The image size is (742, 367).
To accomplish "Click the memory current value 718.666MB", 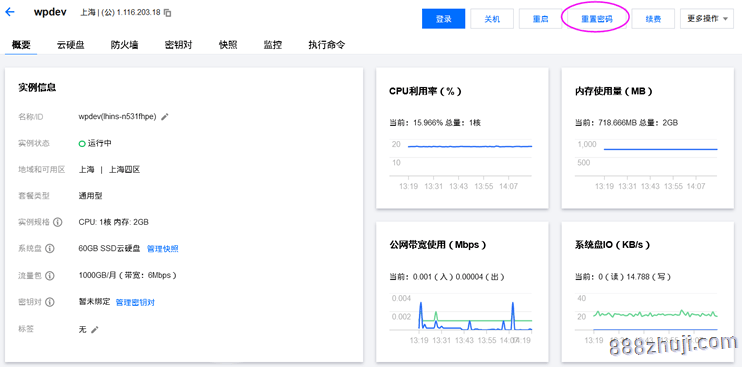I will 619,122.
